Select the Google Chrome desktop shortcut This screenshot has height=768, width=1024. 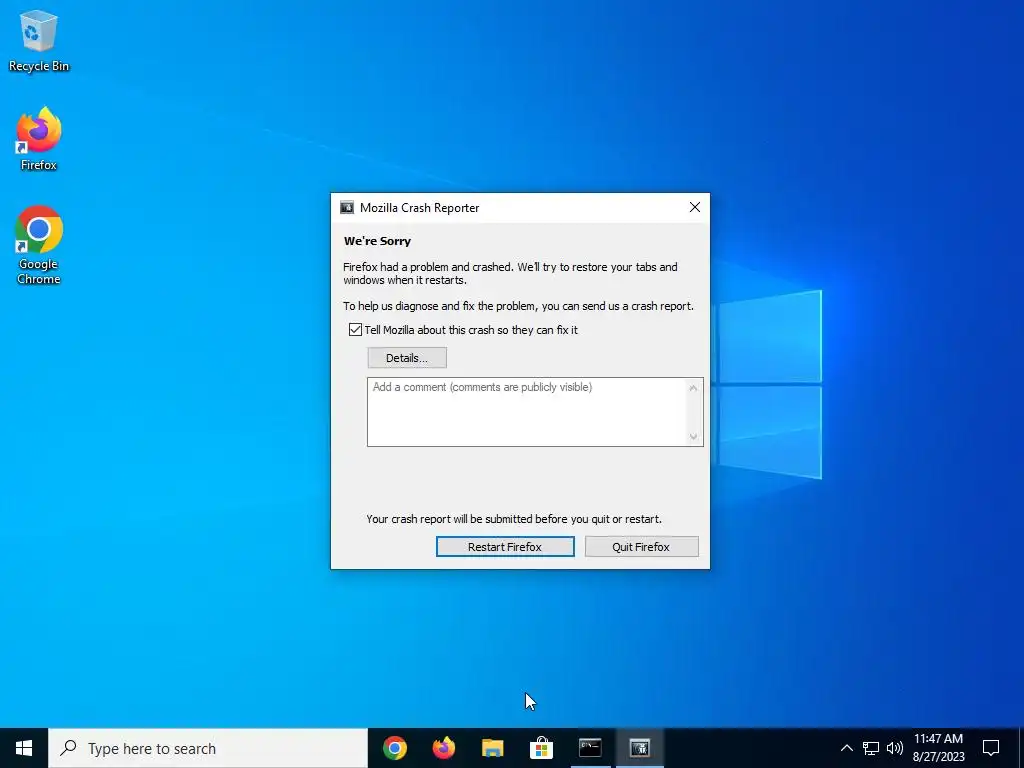click(x=39, y=245)
